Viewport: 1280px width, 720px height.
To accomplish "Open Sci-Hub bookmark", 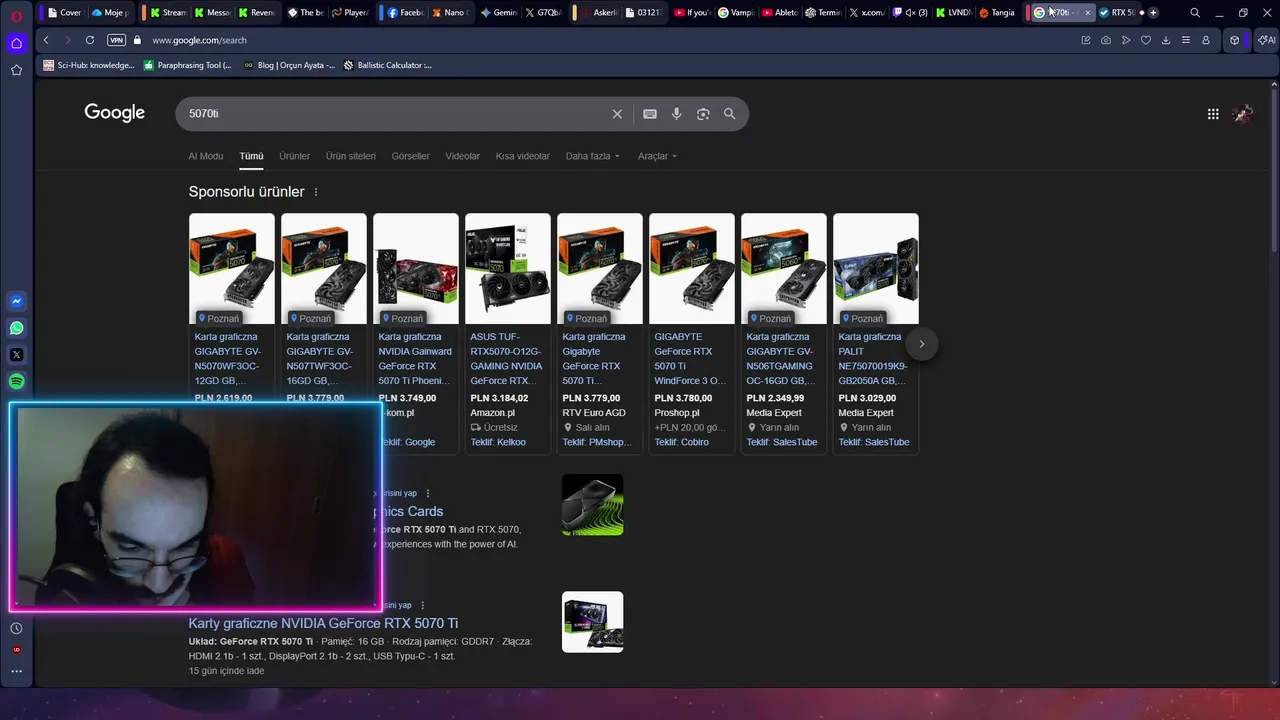I will [x=88, y=65].
